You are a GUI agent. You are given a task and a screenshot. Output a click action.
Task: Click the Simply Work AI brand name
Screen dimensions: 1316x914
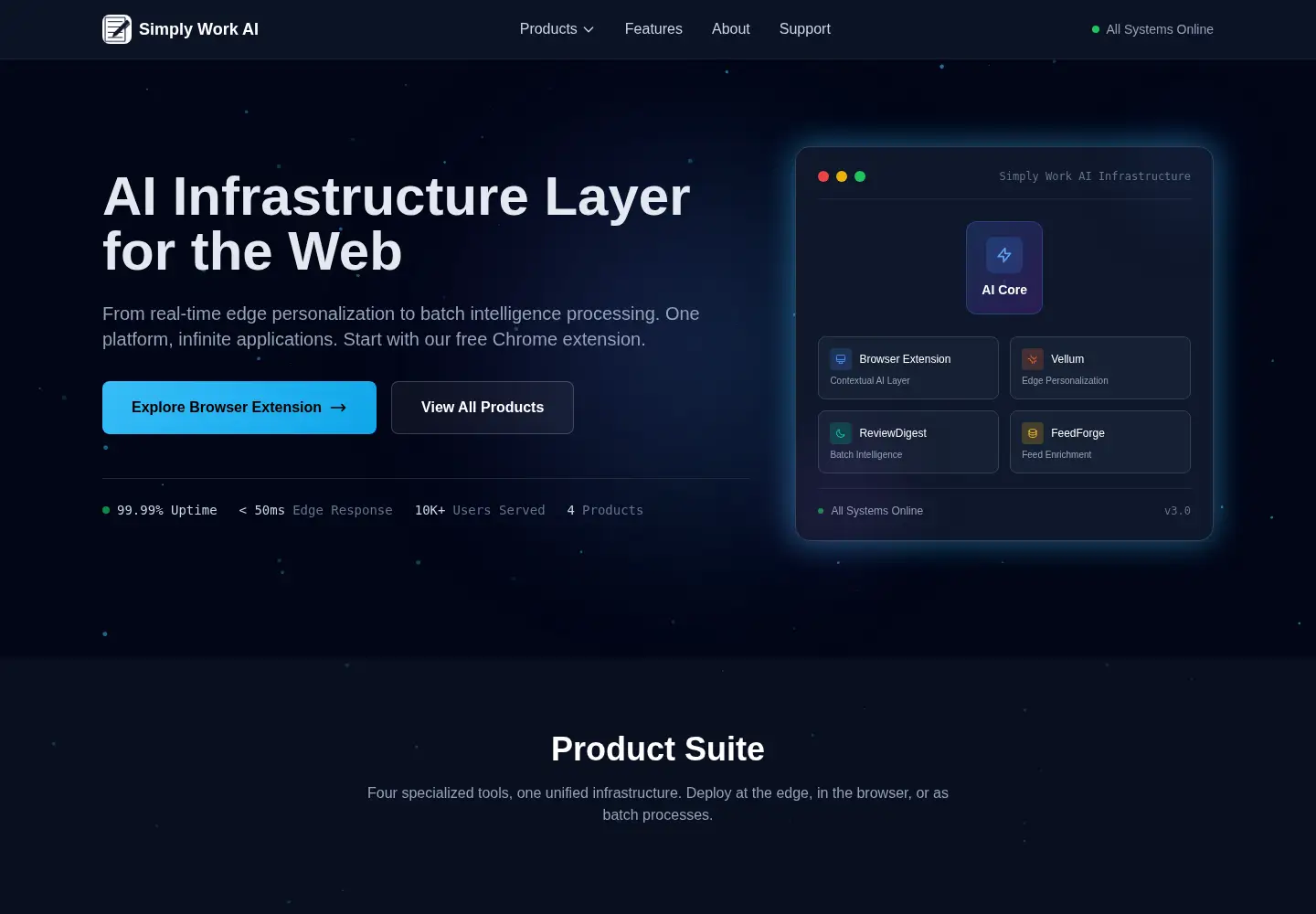click(198, 29)
